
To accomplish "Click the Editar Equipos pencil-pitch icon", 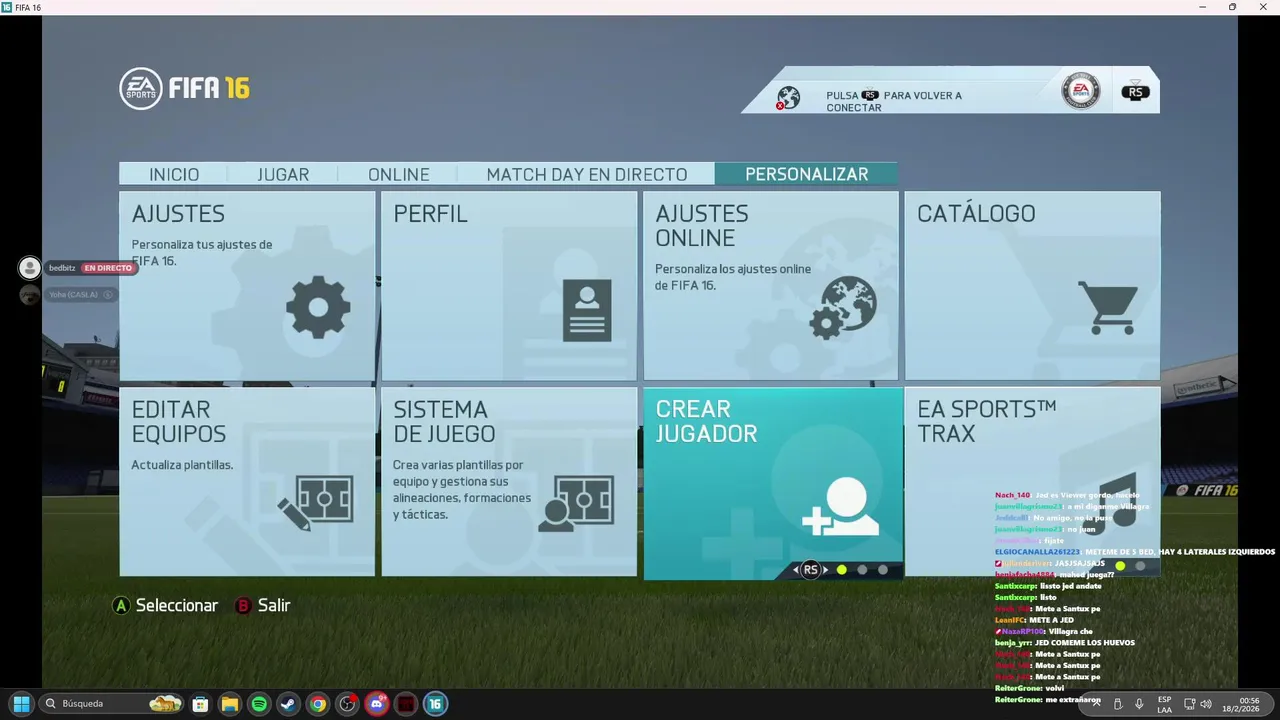I will [316, 502].
